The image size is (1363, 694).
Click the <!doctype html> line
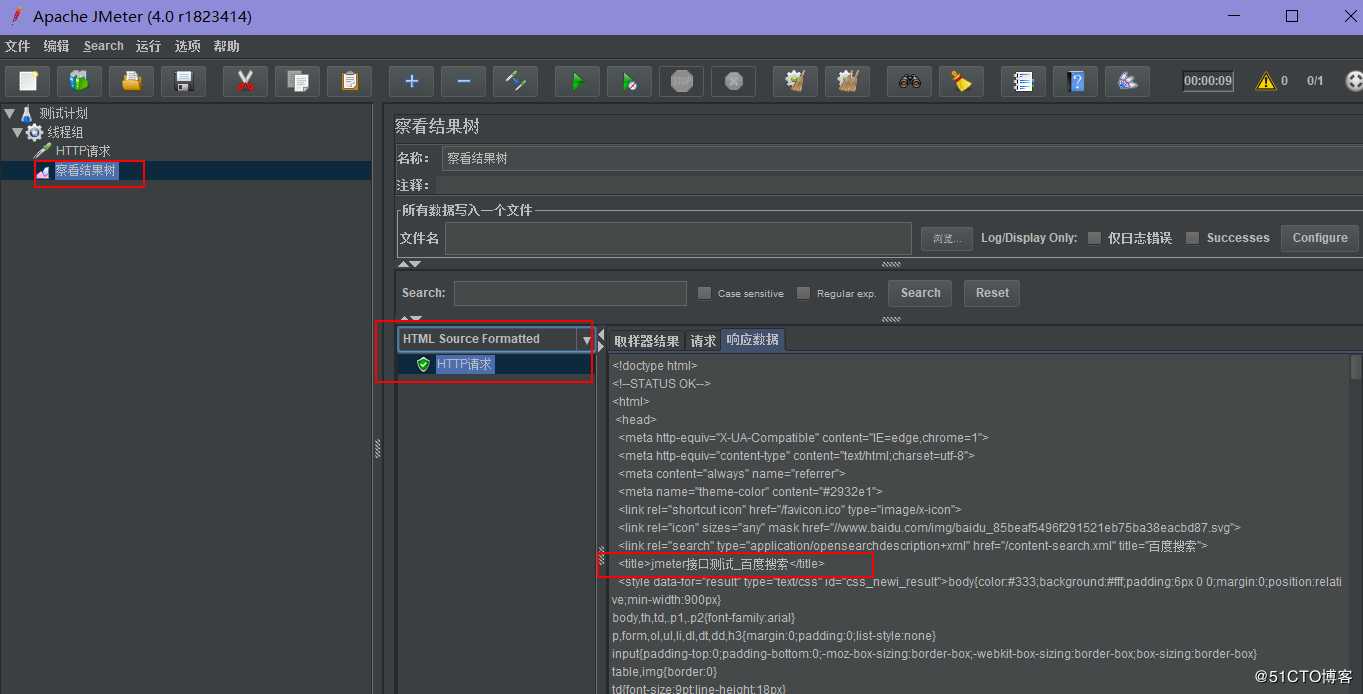(x=655, y=366)
